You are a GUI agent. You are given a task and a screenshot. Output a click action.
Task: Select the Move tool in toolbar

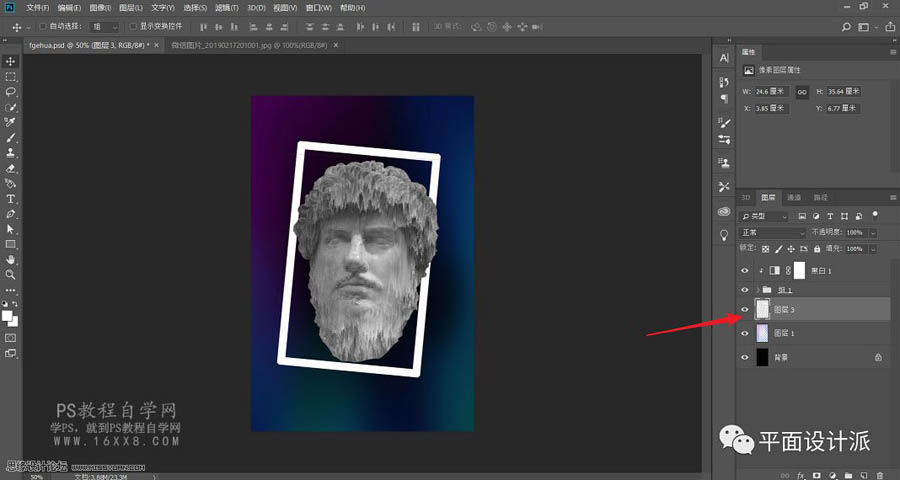(11, 62)
